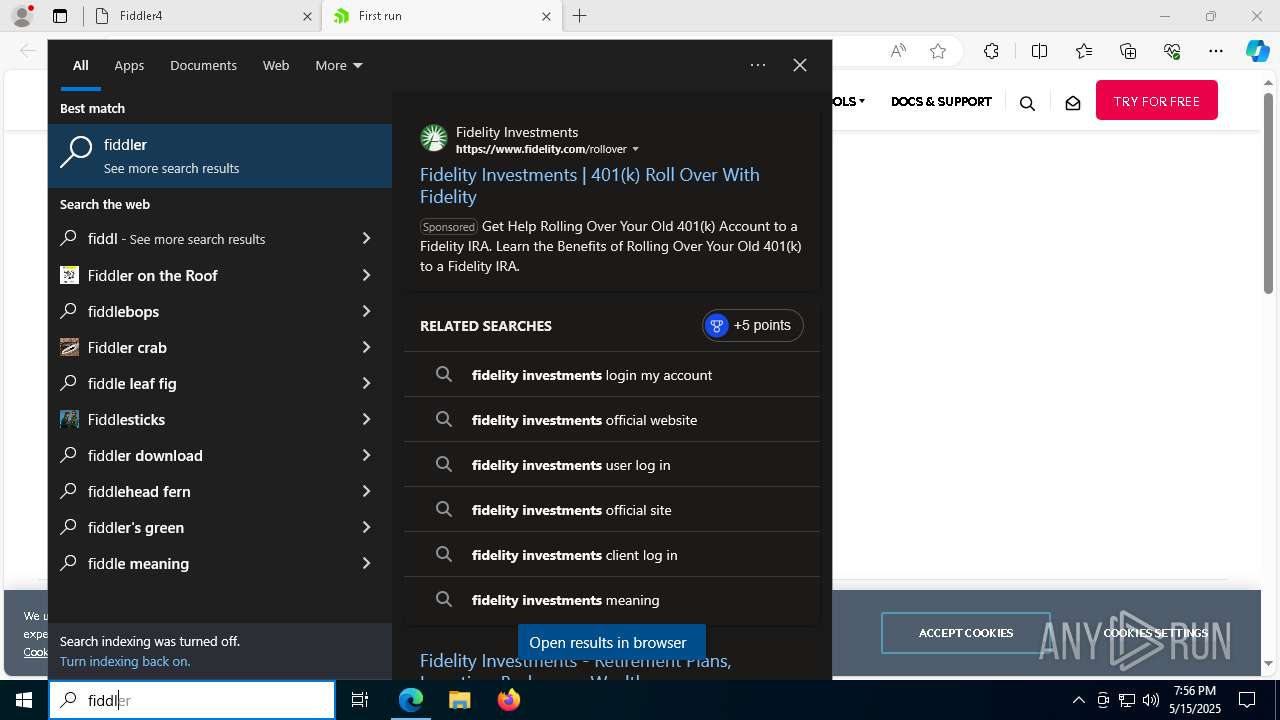Open Task View on the taskbar

coord(360,700)
